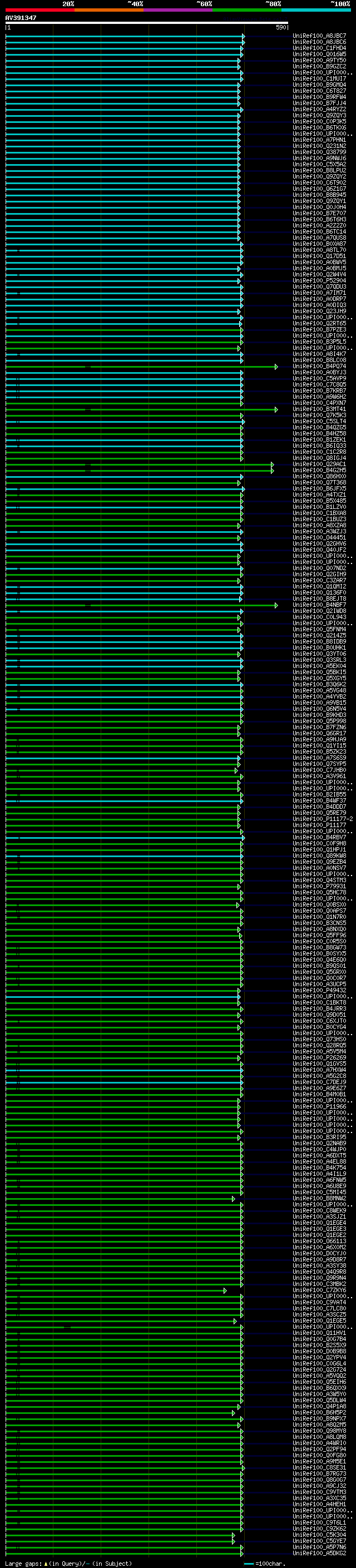Open hit UniRef100_A8JBC7
The image size is (356, 1568).
(319, 36)
